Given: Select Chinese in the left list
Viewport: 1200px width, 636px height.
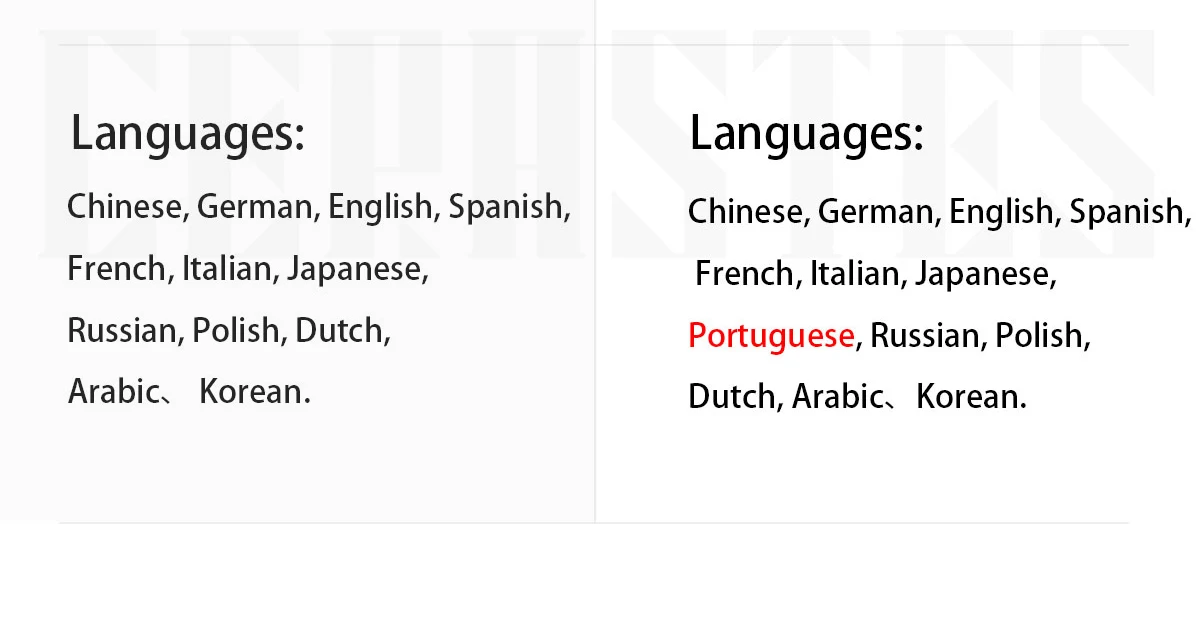Looking at the screenshot, I should click(125, 207).
